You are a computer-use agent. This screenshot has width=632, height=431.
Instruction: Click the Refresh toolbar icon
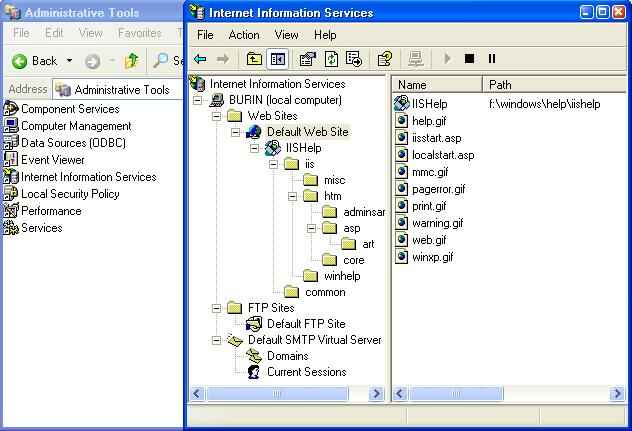click(331, 59)
